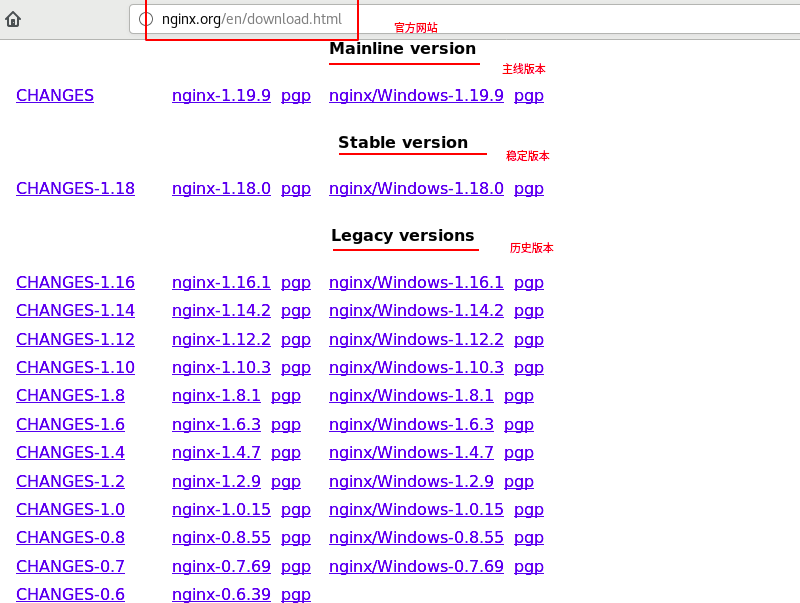
Task: Download nginx/Windows-1.12.2
Action: click(x=416, y=339)
